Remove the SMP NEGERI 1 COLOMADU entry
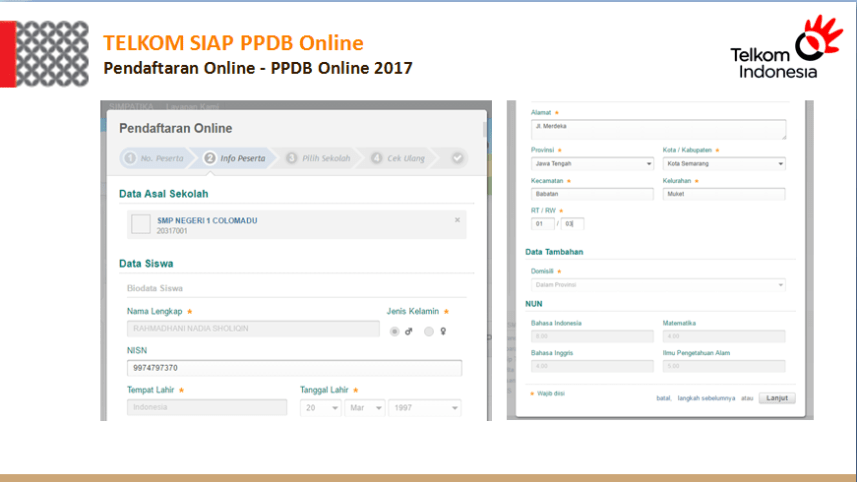 pos(457,219)
